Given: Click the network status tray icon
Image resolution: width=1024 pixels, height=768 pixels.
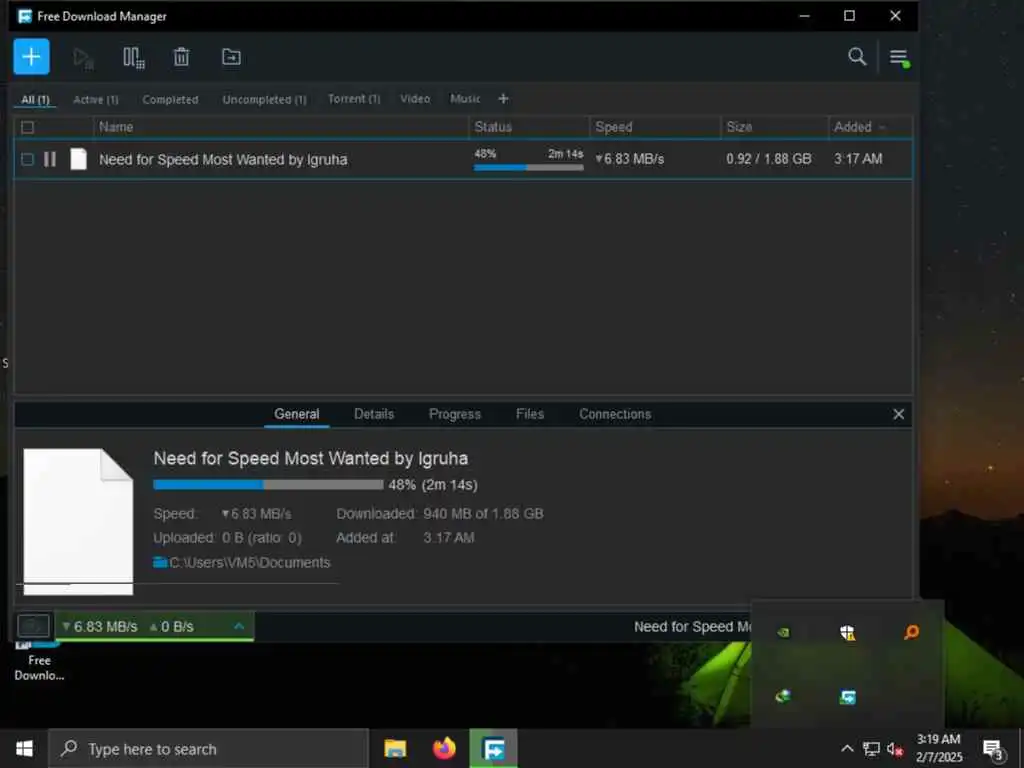Looking at the screenshot, I should 871,748.
